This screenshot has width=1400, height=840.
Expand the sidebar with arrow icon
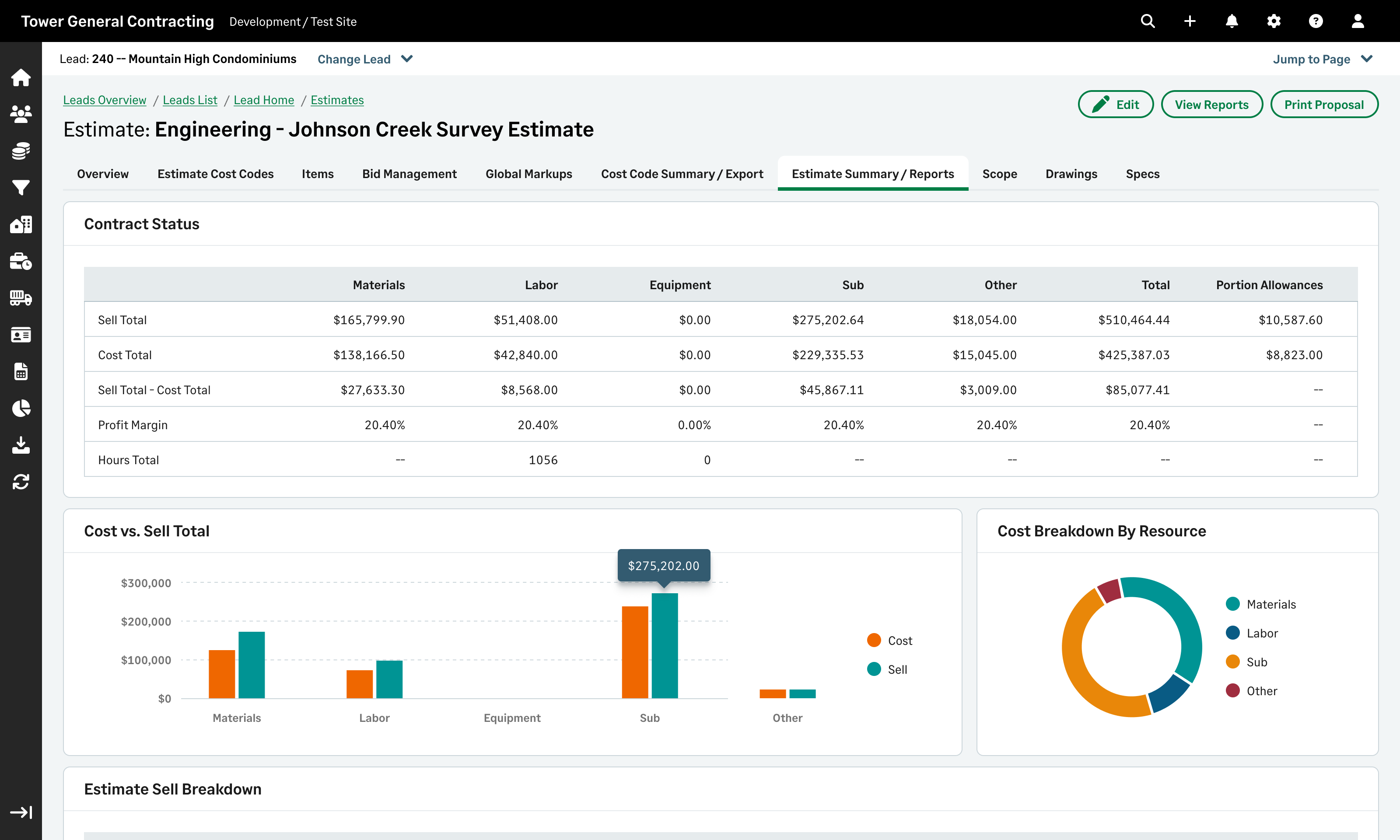(21, 812)
